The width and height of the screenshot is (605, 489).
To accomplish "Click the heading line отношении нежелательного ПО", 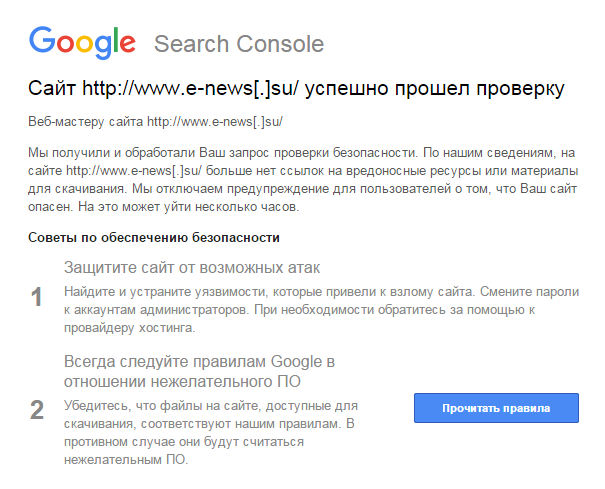I will tap(182, 381).
